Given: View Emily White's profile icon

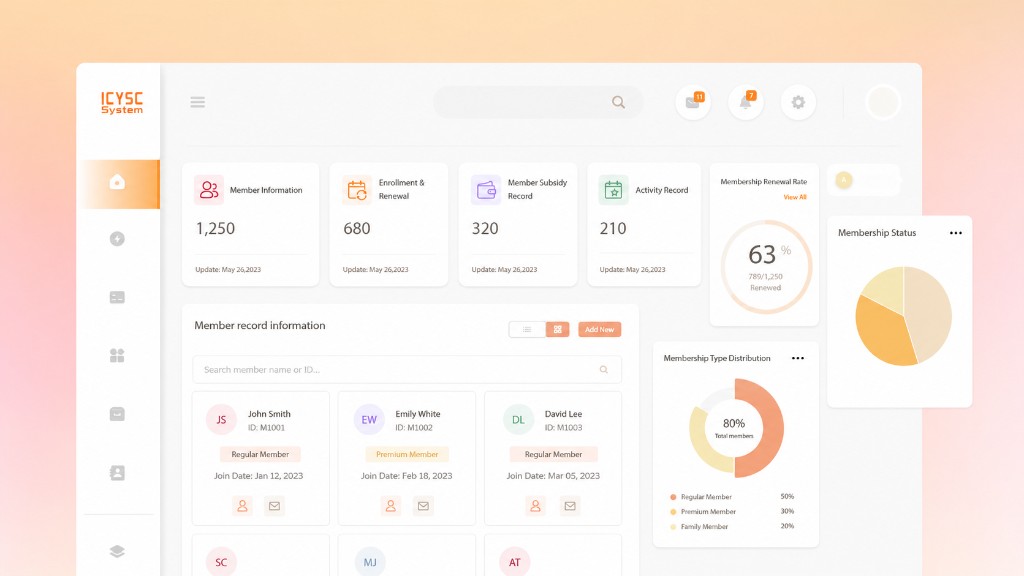Looking at the screenshot, I should point(391,505).
